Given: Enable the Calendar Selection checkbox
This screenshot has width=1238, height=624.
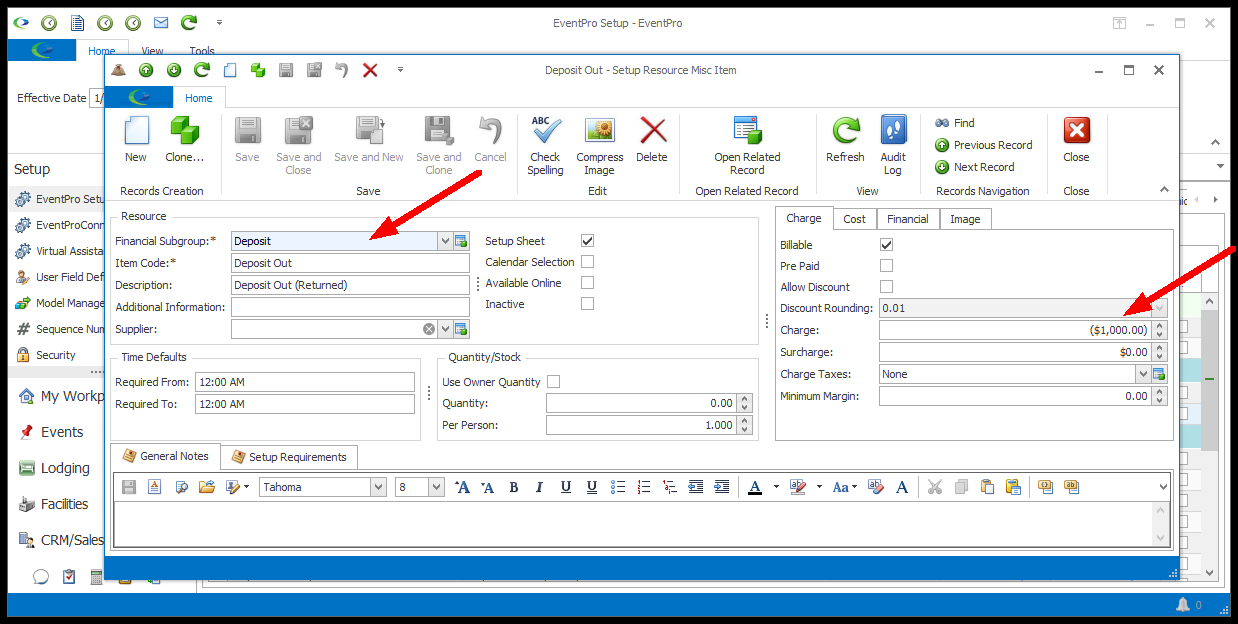Looking at the screenshot, I should tap(587, 262).
